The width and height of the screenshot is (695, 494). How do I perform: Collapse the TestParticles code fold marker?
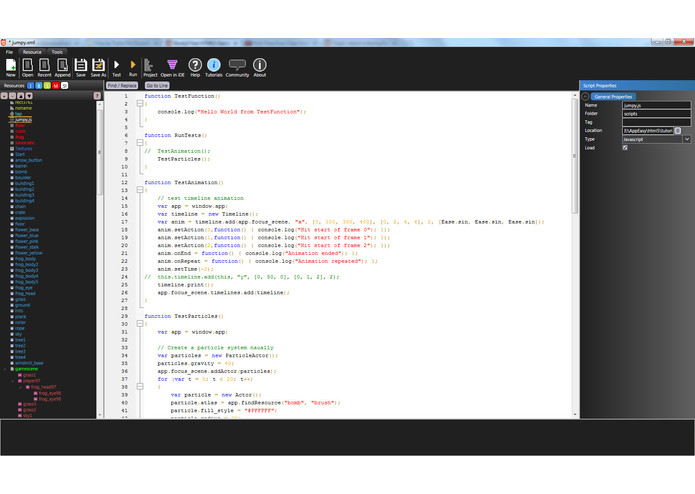tap(140, 324)
